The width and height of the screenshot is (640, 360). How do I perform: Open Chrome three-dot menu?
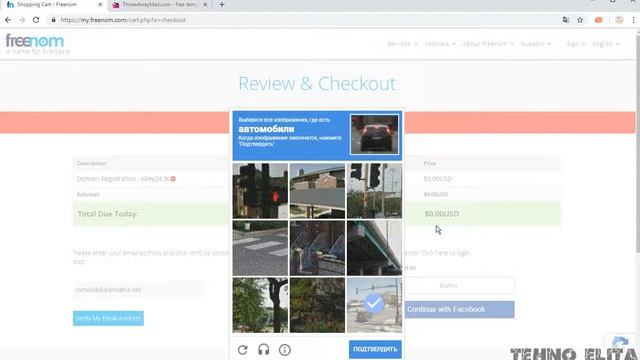pyautogui.click(x=633, y=20)
